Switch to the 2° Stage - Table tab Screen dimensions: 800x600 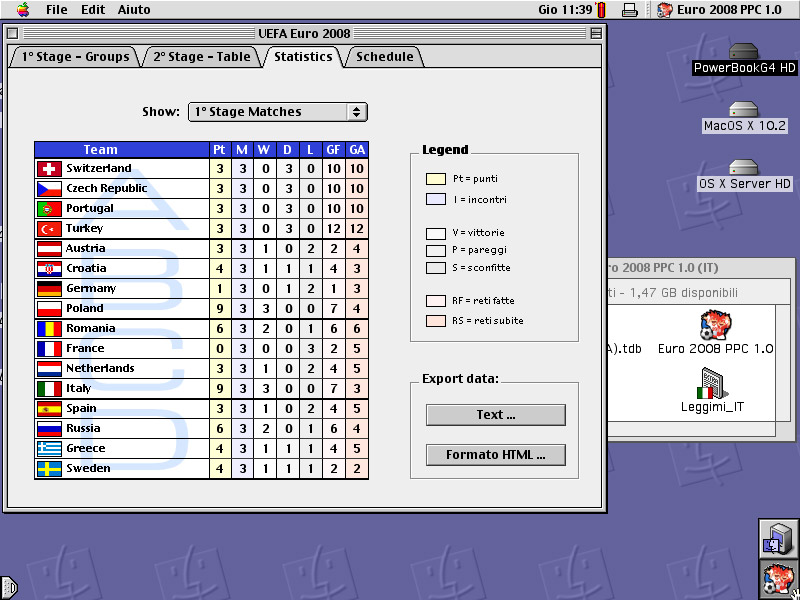click(202, 57)
